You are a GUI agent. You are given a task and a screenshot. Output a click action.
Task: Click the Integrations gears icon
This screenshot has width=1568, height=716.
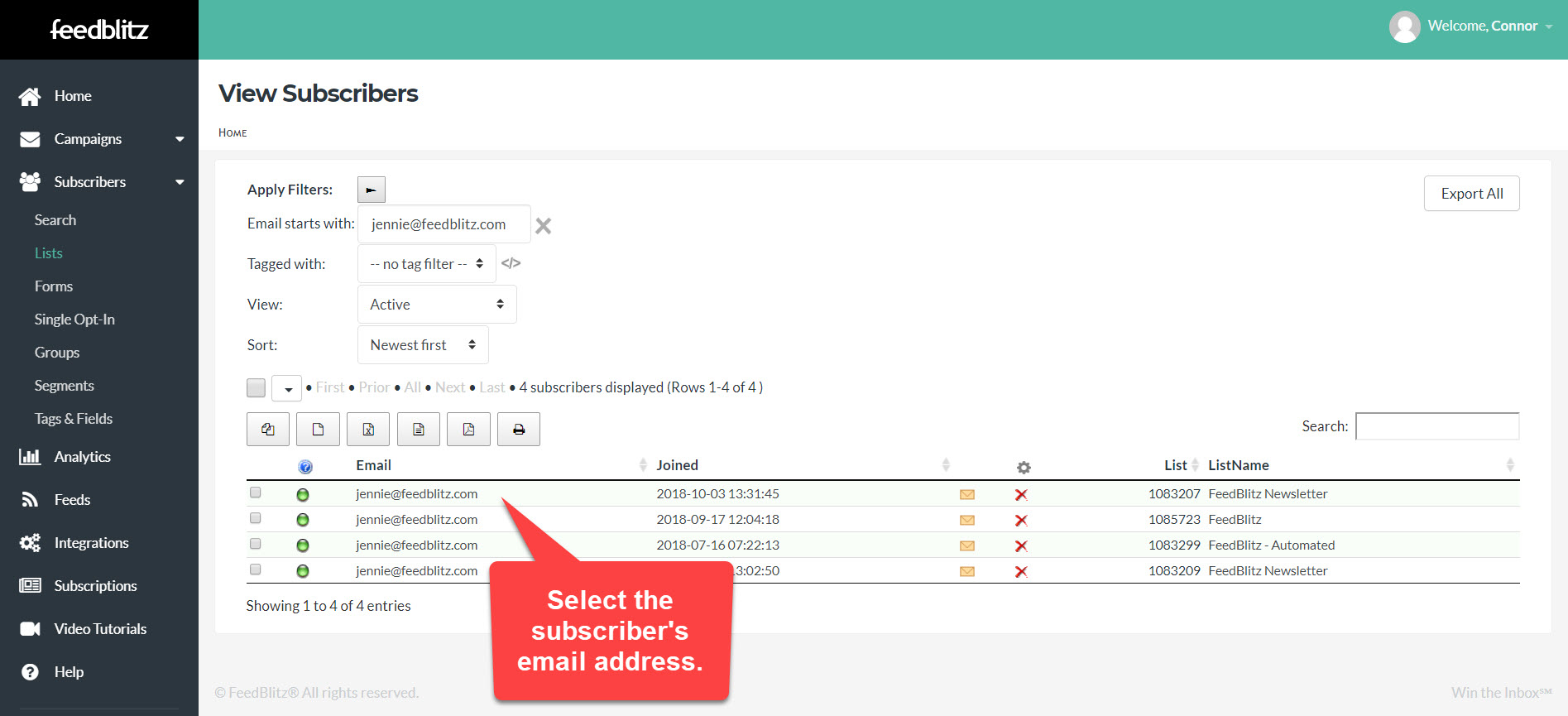tap(30, 543)
